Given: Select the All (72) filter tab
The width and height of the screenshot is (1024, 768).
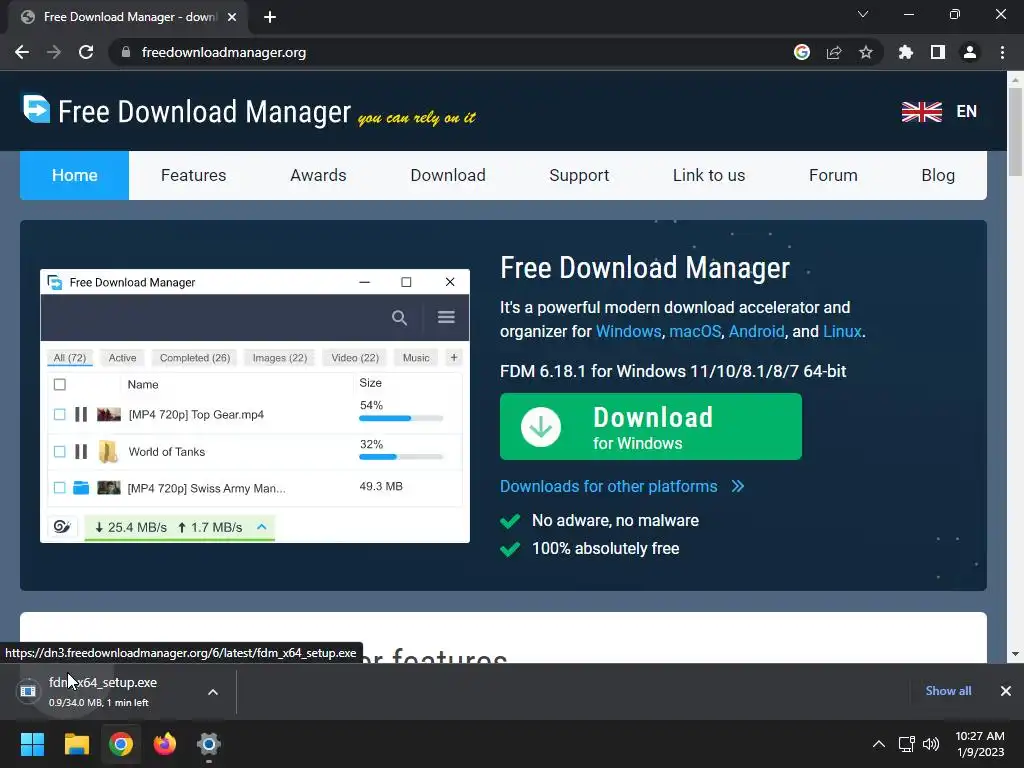Looking at the screenshot, I should [x=70, y=358].
